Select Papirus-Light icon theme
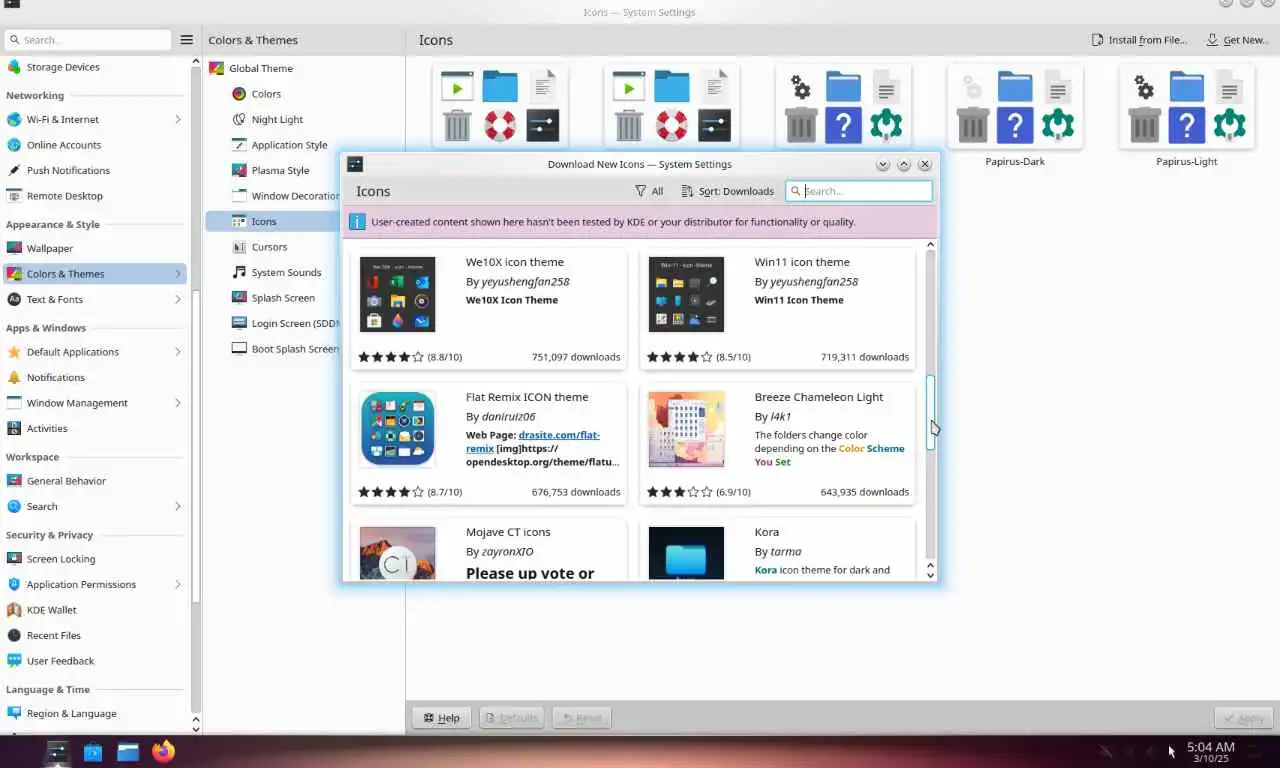The height and width of the screenshot is (768, 1280). point(1187,115)
